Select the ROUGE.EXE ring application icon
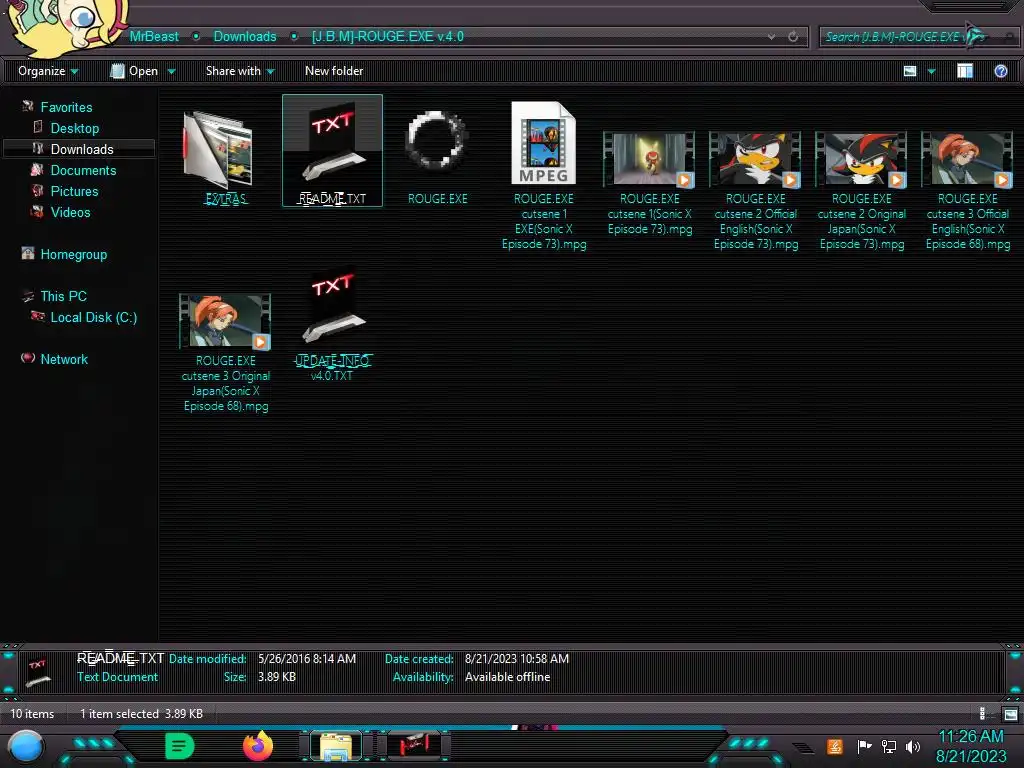 [x=437, y=142]
